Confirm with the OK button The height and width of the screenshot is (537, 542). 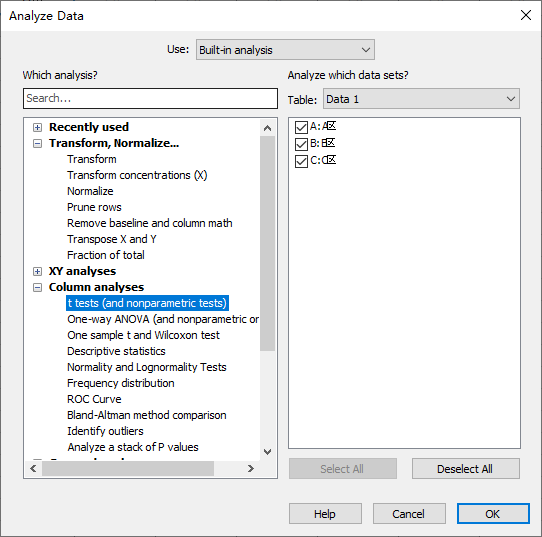(x=493, y=514)
